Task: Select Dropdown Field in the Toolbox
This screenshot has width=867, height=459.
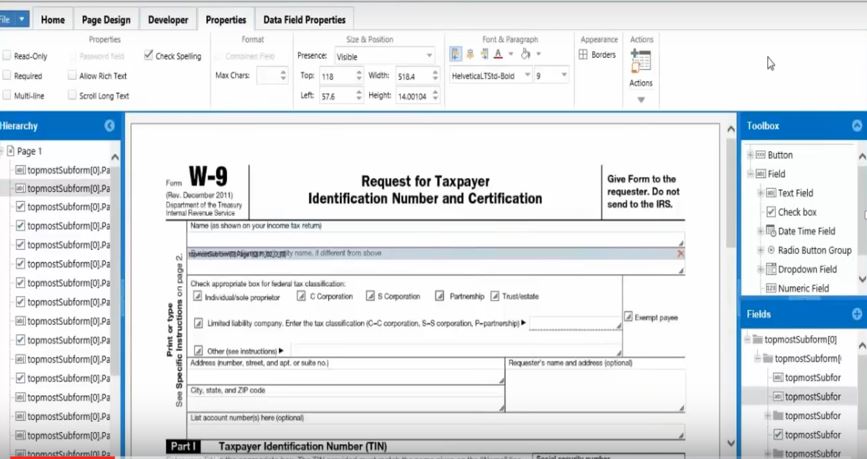Action: coord(807,269)
